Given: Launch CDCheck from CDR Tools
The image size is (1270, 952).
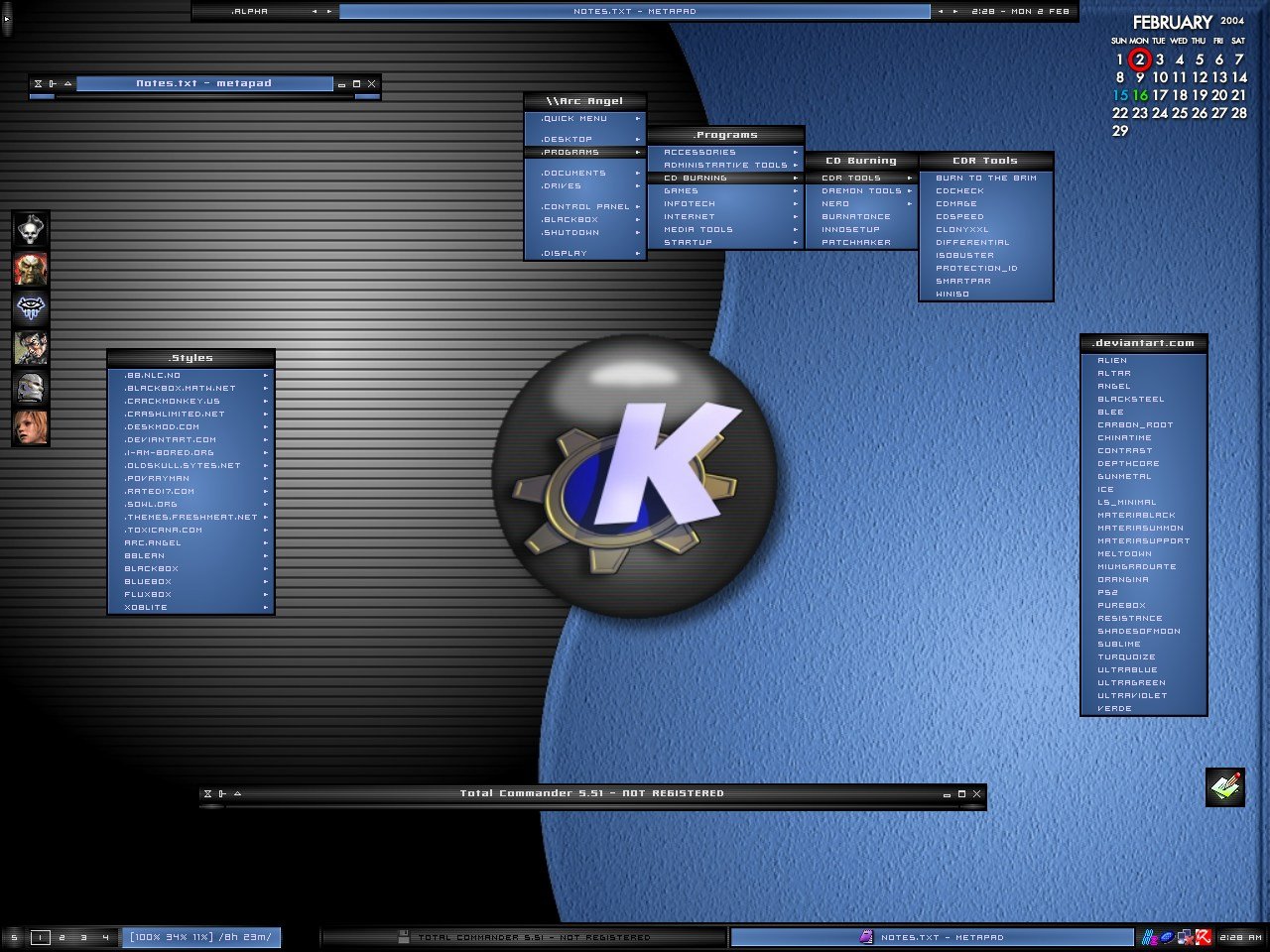Looking at the screenshot, I should point(986,191).
